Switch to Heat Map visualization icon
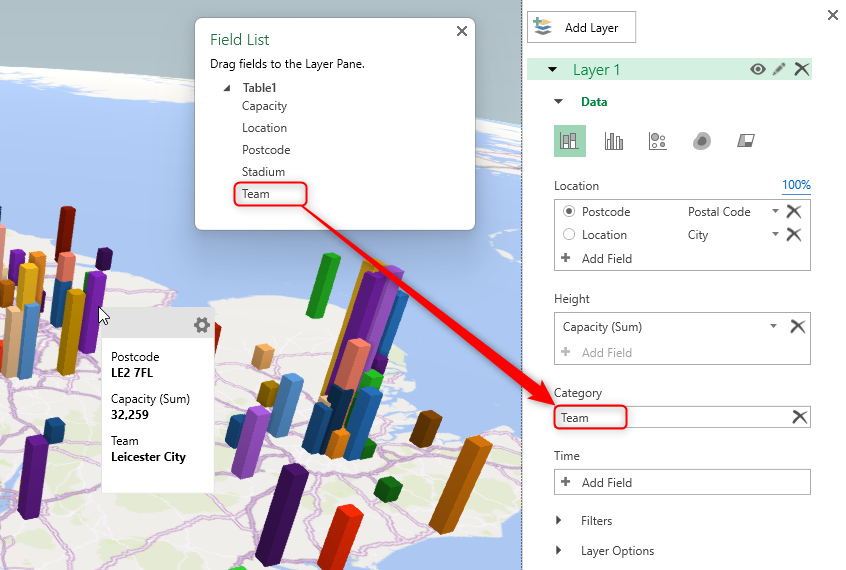The image size is (846, 570). tap(702, 141)
